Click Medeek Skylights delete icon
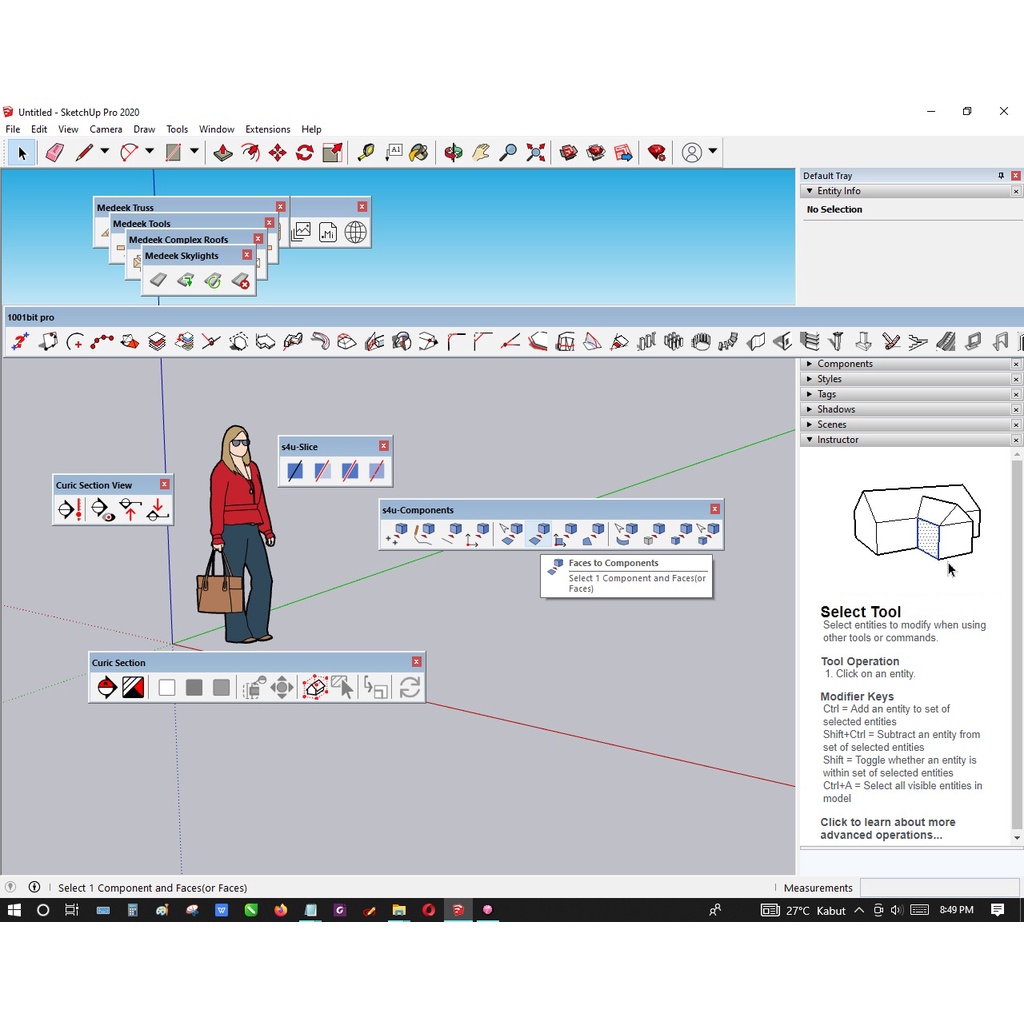 pyautogui.click(x=240, y=280)
